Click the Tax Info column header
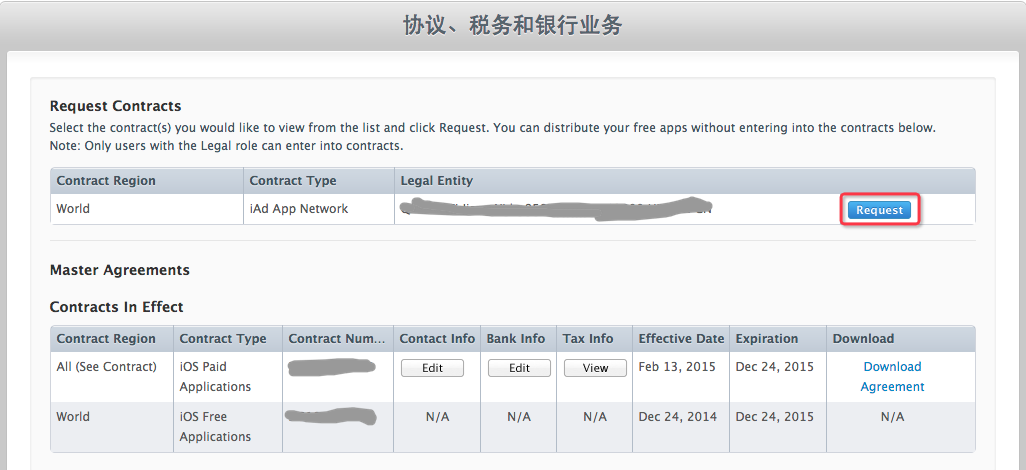 [x=588, y=339]
